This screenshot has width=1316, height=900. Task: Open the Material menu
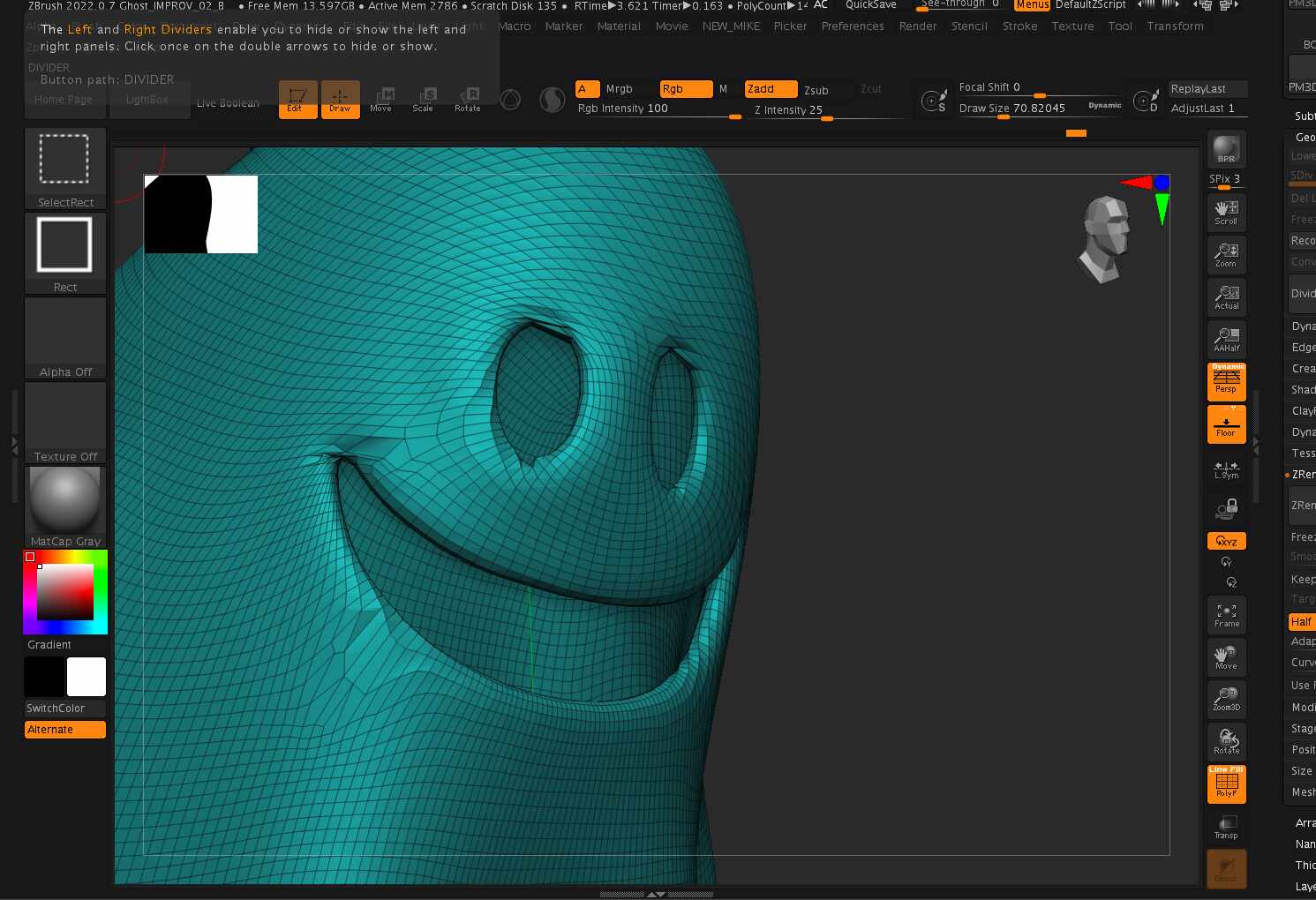[x=619, y=26]
